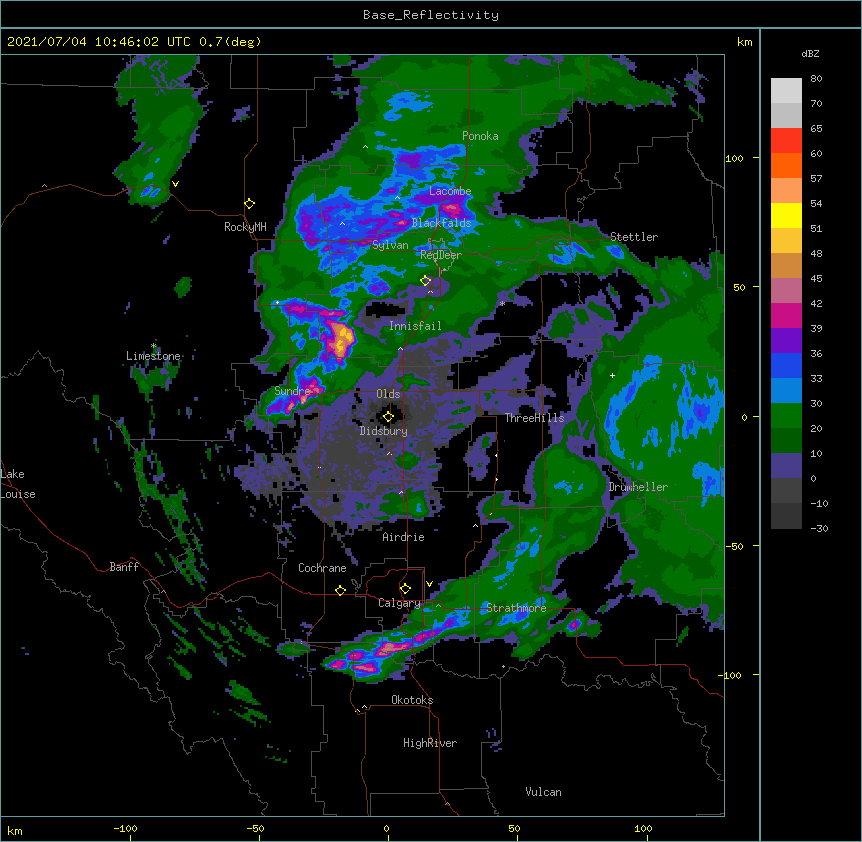Click the yellow V marker northwest of RockyMH

coord(175,184)
